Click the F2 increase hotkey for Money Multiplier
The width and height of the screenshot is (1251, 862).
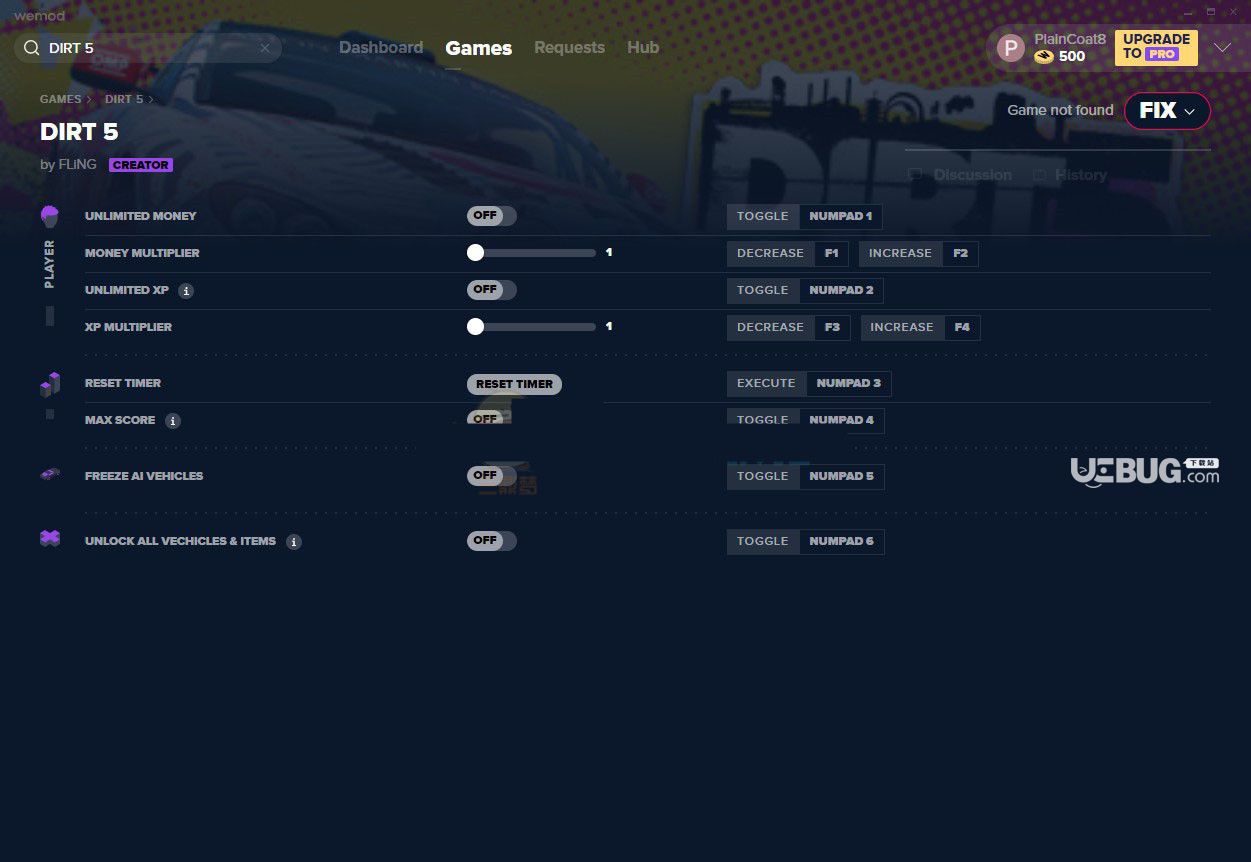click(961, 253)
